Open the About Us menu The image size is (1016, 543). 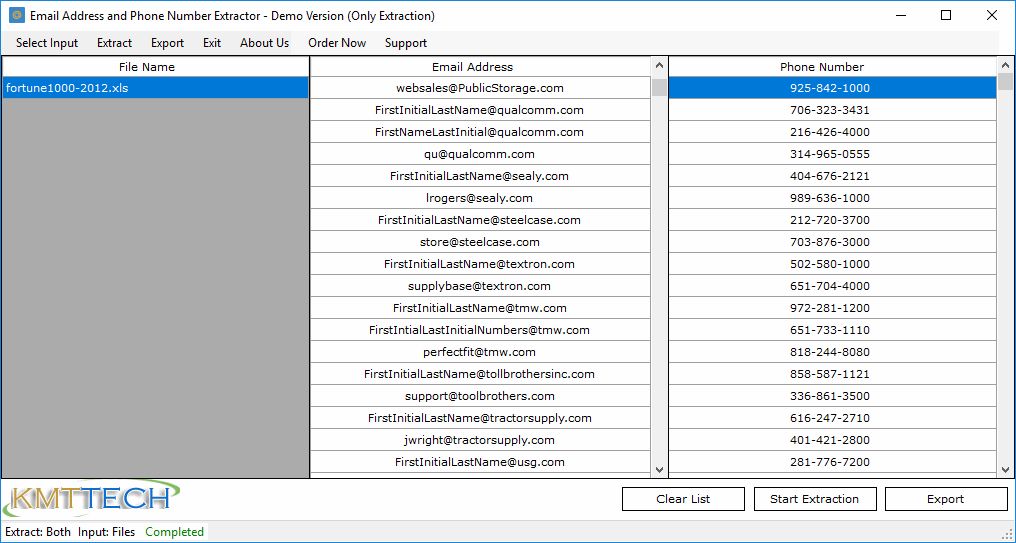click(264, 43)
